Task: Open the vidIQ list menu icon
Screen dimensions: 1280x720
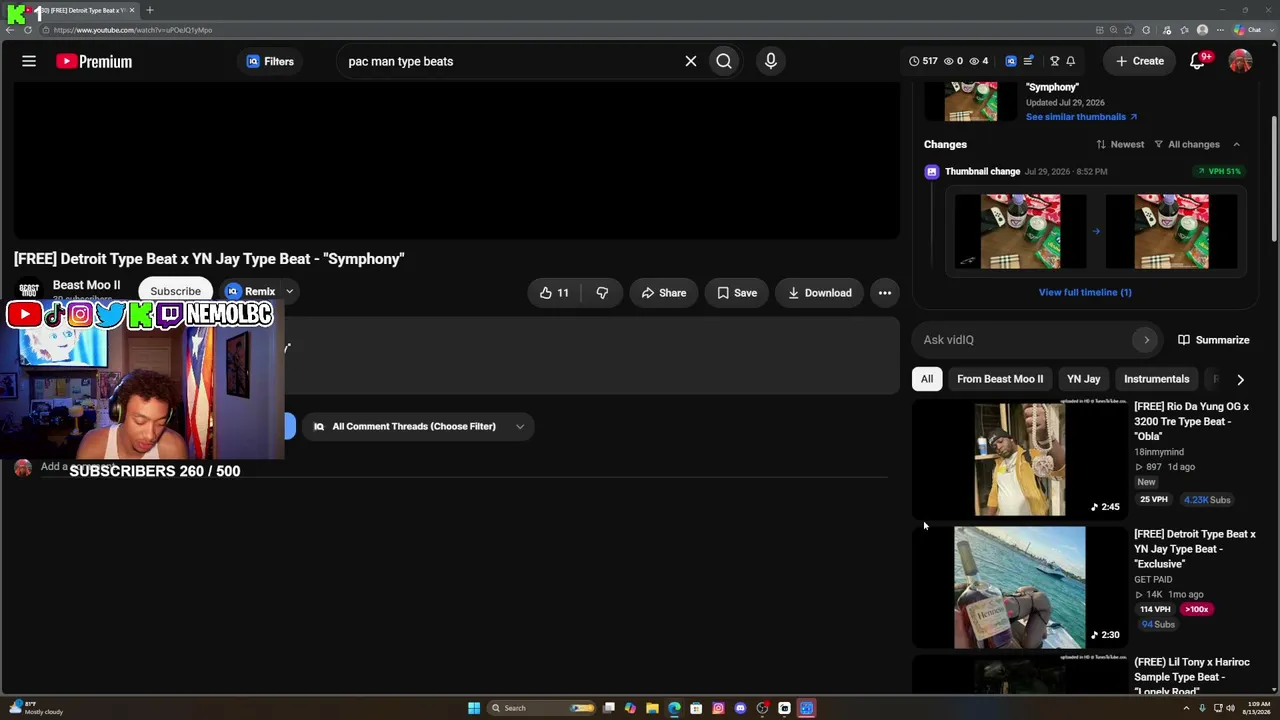Action: [x=1028, y=61]
